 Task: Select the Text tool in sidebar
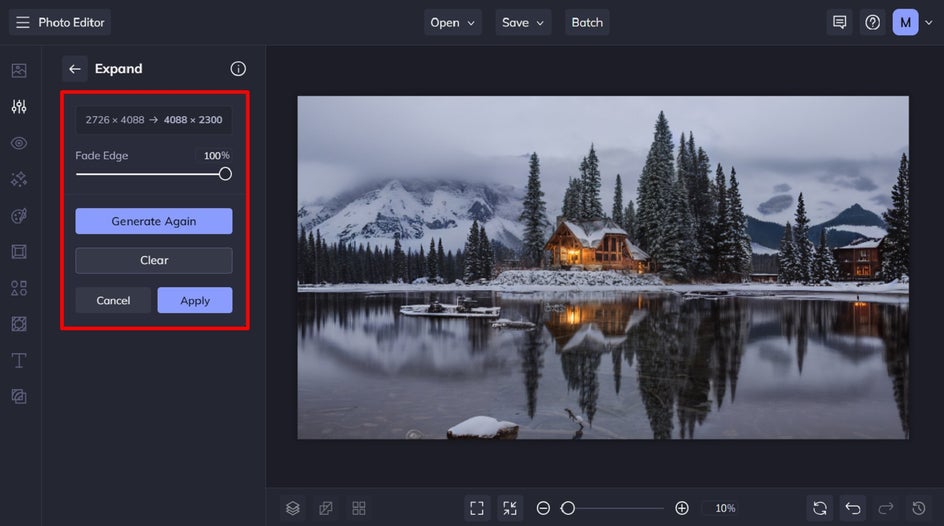(19, 360)
